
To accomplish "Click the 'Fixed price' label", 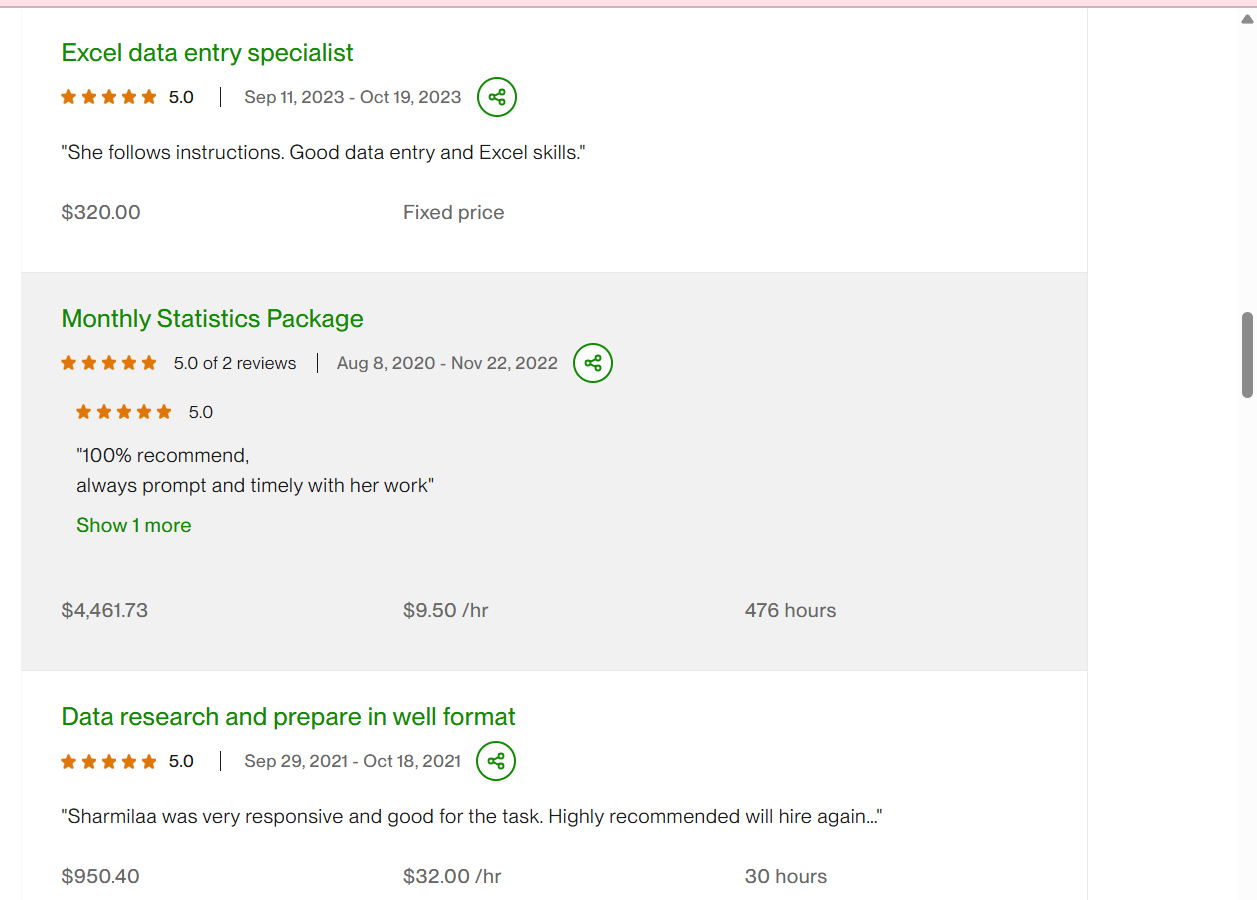I will 453,212.
